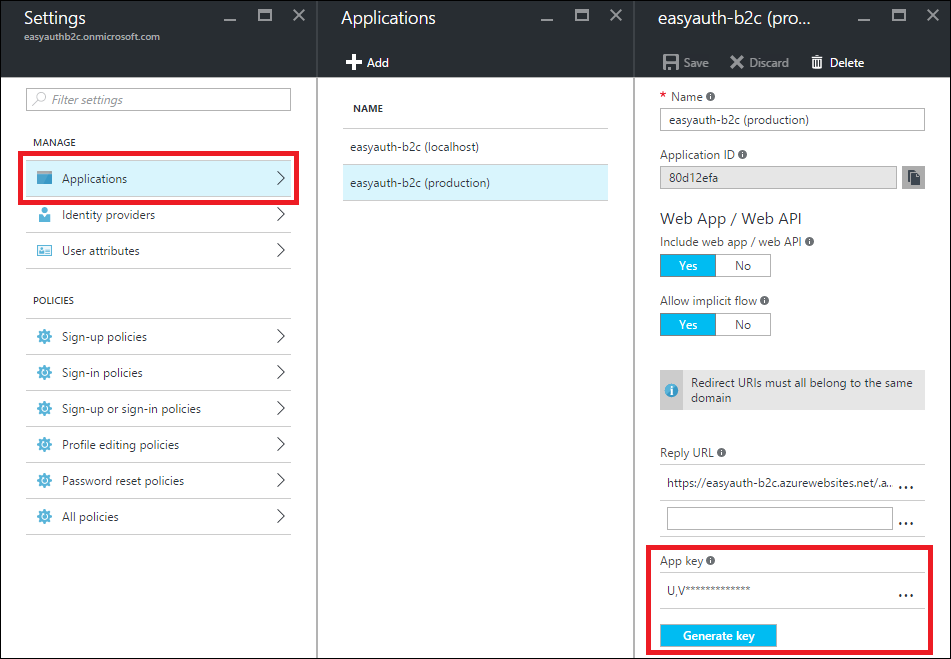The height and width of the screenshot is (659, 951).
Task: Disable Allow implicit flow
Action: (743, 324)
